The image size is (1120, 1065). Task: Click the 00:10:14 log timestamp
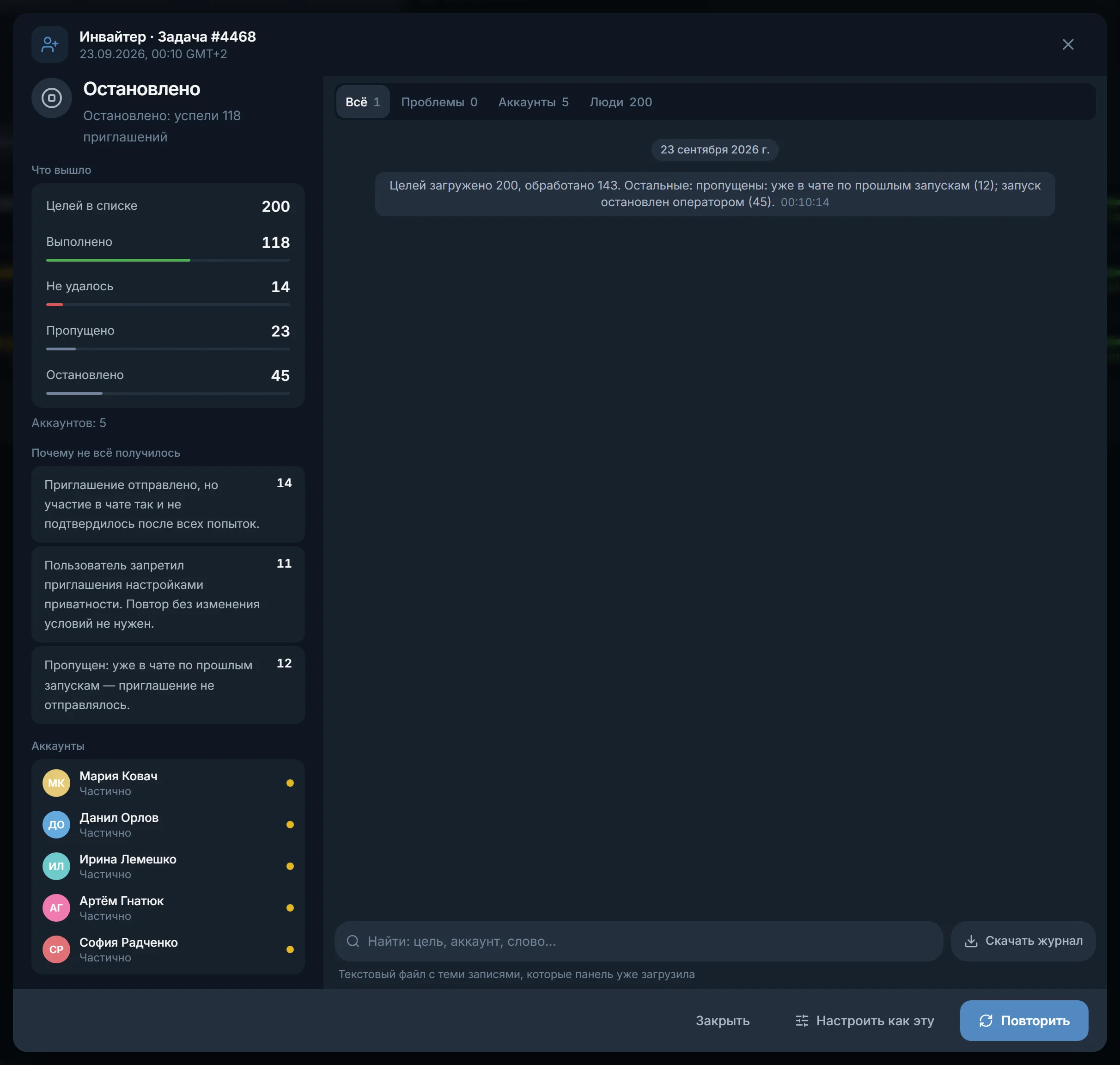(x=804, y=202)
